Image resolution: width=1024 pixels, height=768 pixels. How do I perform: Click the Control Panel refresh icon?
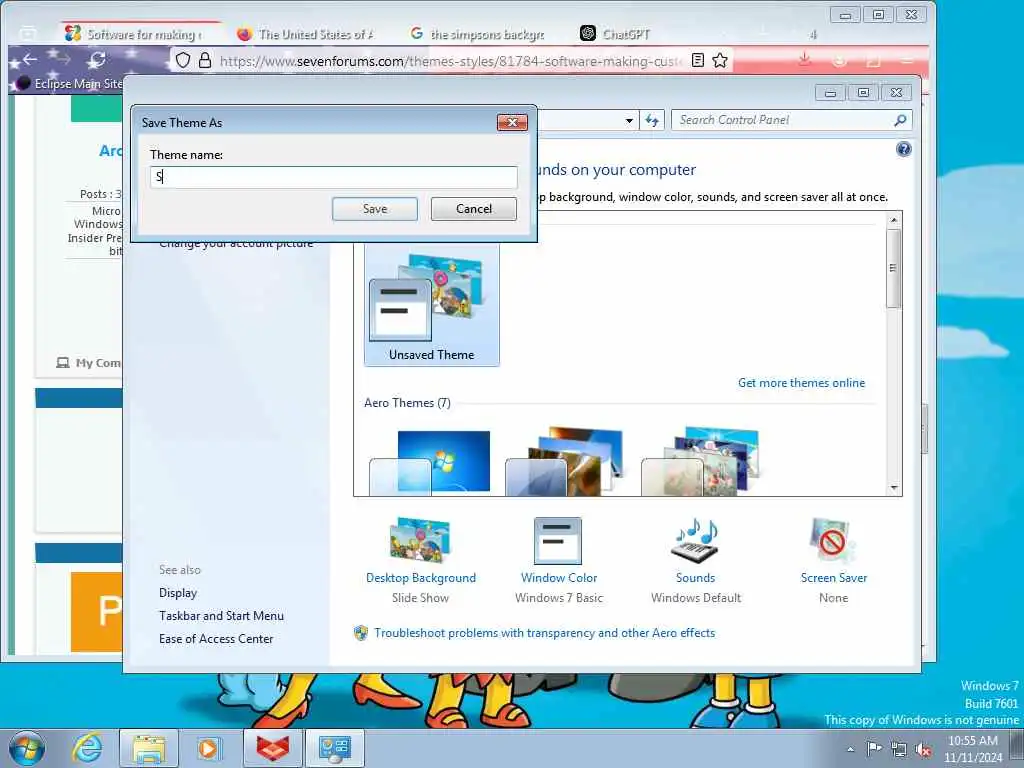click(x=652, y=120)
